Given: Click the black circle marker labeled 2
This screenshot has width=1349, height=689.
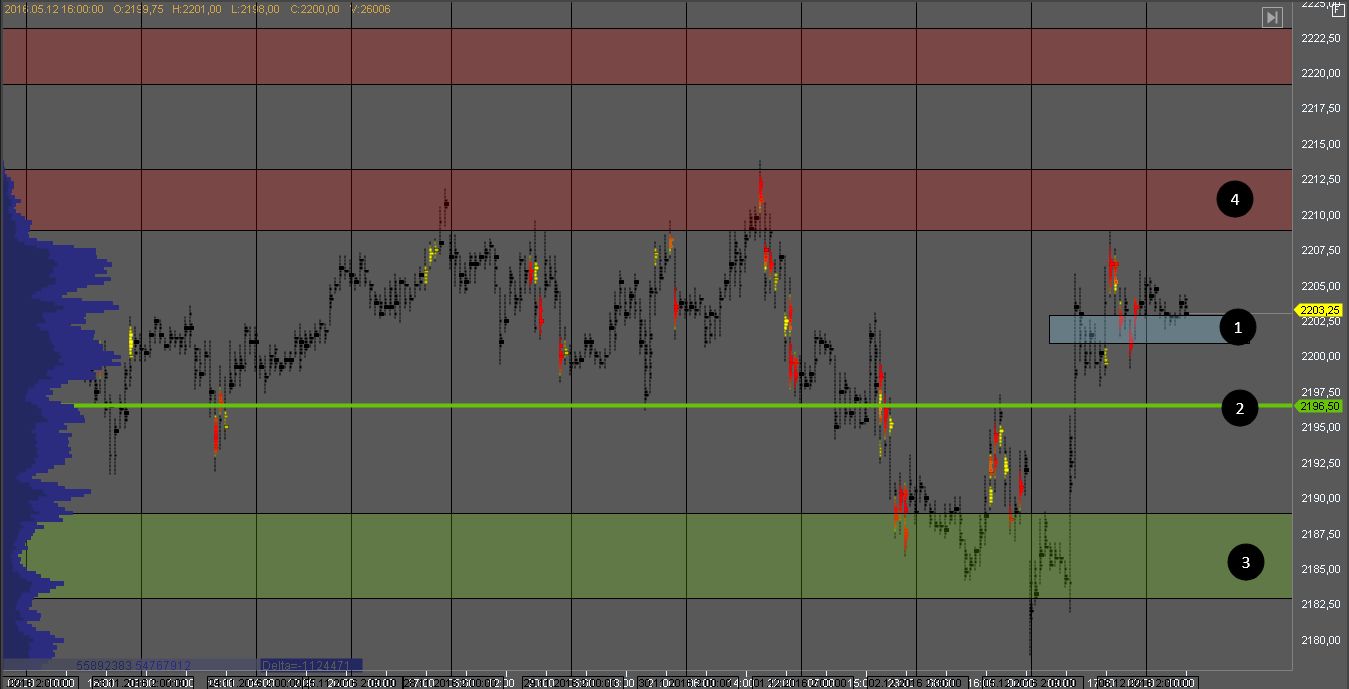Looking at the screenshot, I should click(1240, 408).
